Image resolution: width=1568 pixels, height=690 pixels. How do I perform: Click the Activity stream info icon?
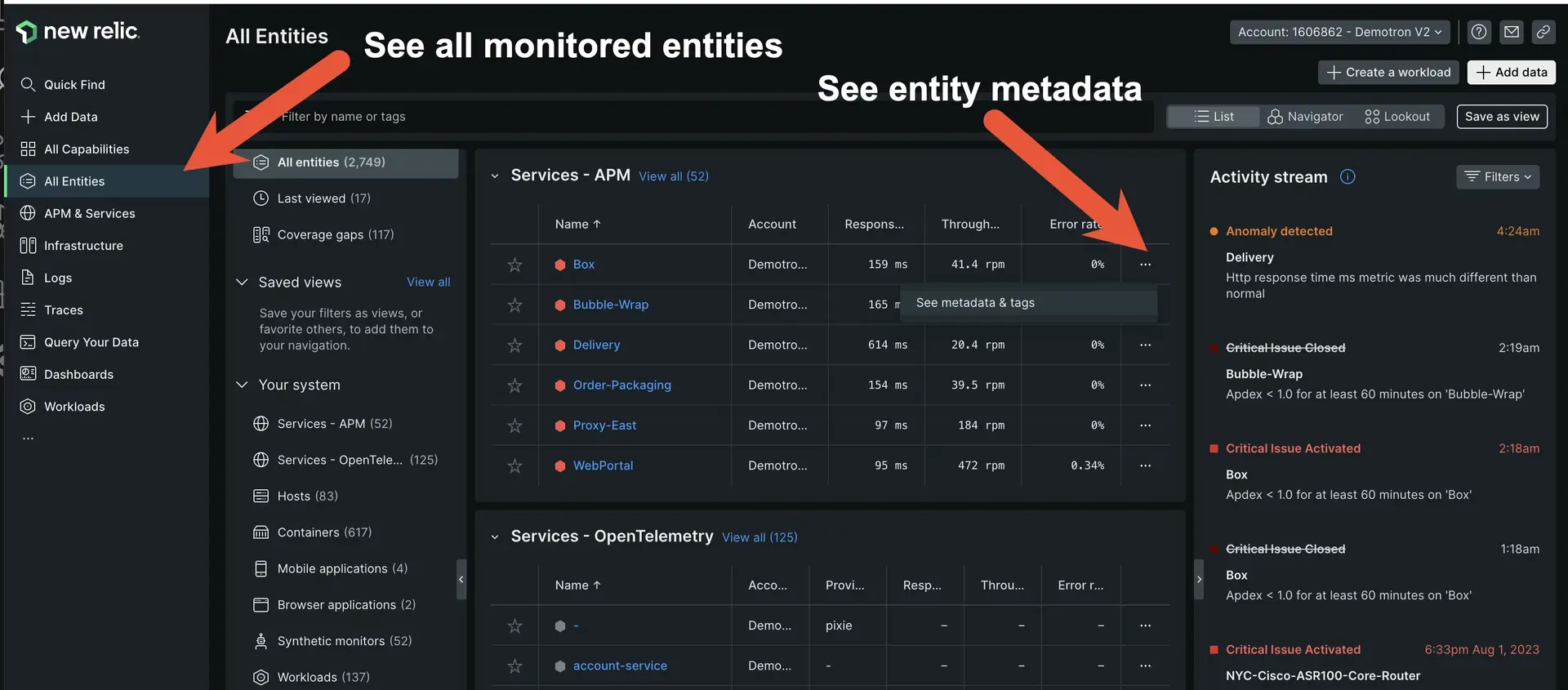click(x=1347, y=177)
